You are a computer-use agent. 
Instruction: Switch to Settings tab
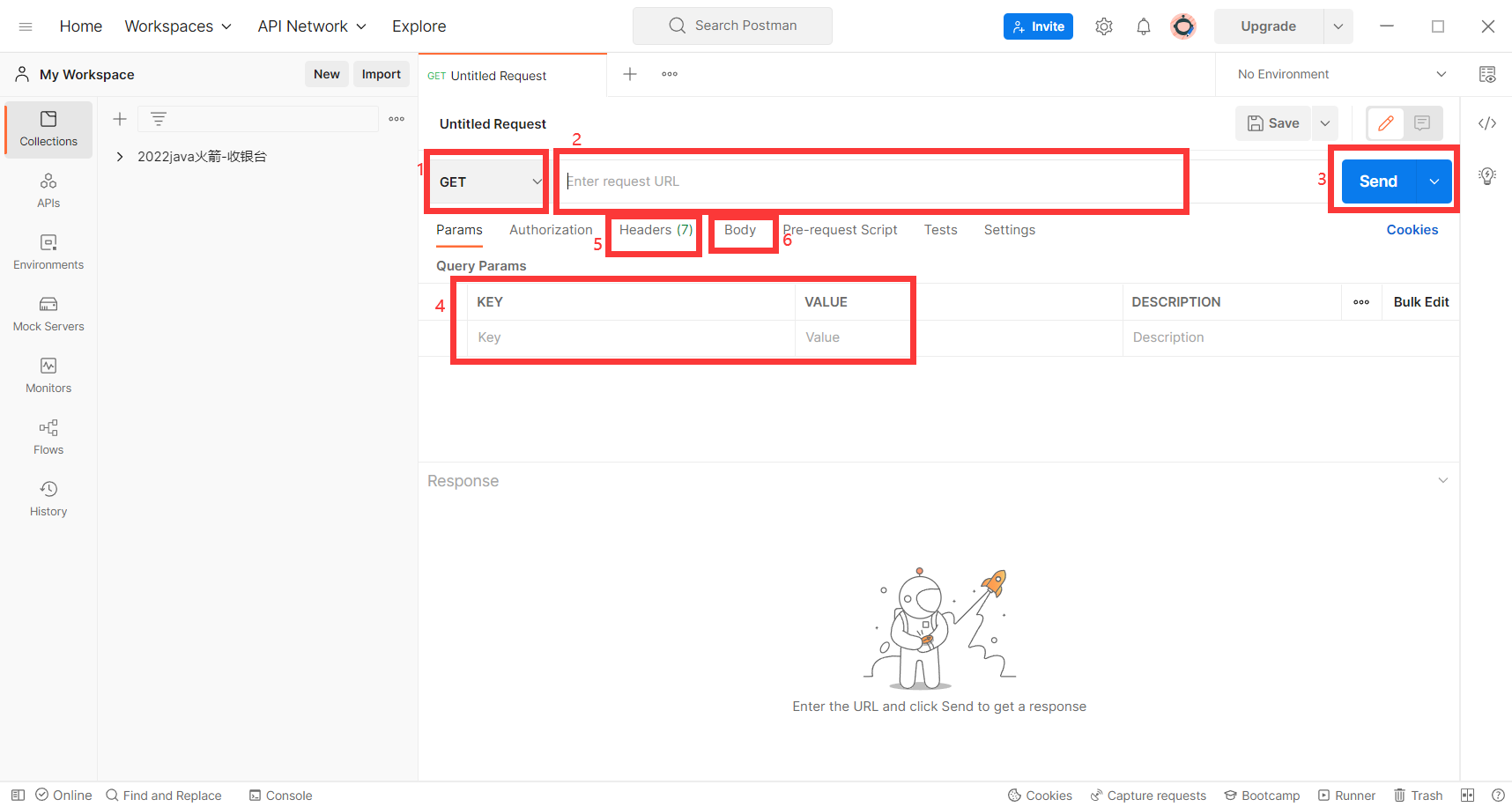tap(1010, 230)
